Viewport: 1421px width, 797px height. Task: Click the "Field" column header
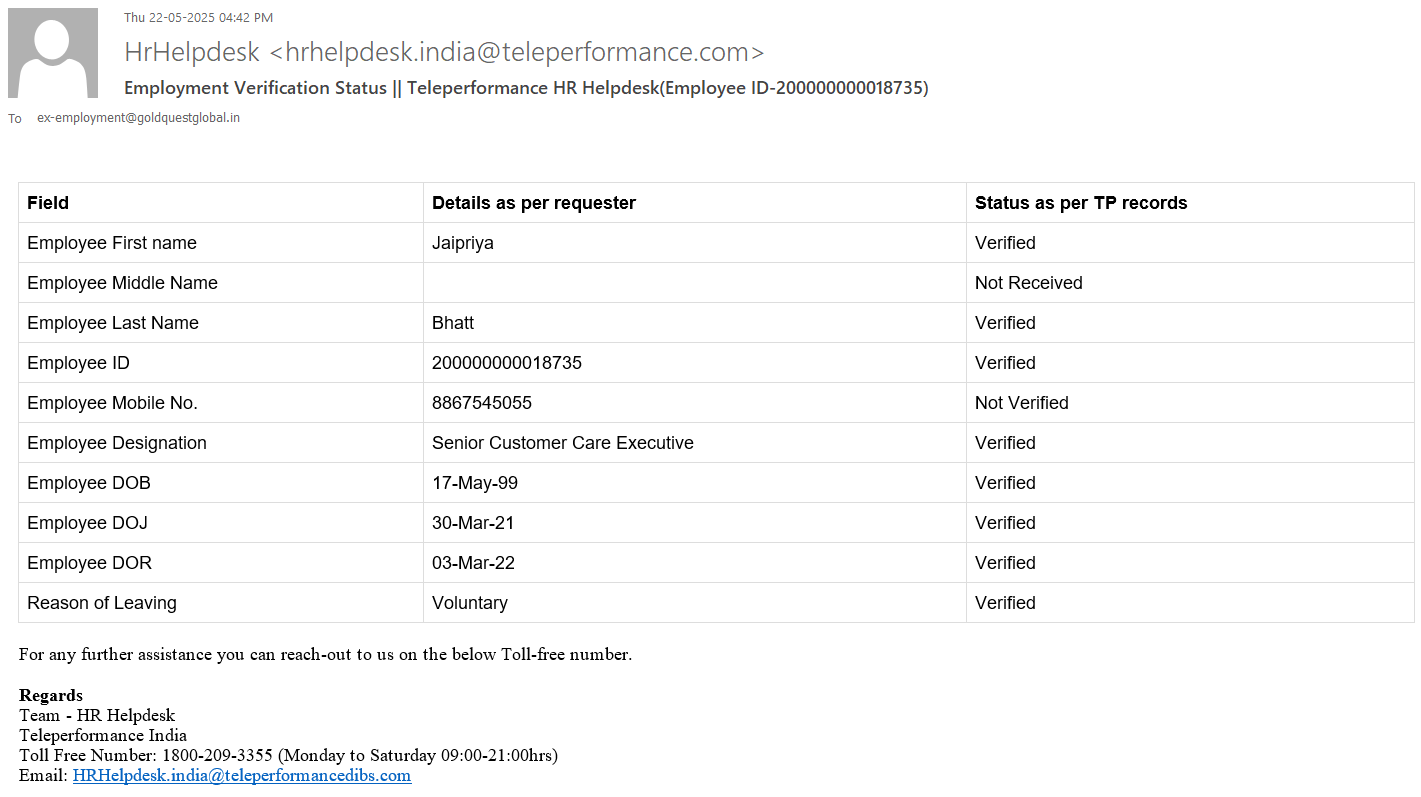click(x=48, y=203)
